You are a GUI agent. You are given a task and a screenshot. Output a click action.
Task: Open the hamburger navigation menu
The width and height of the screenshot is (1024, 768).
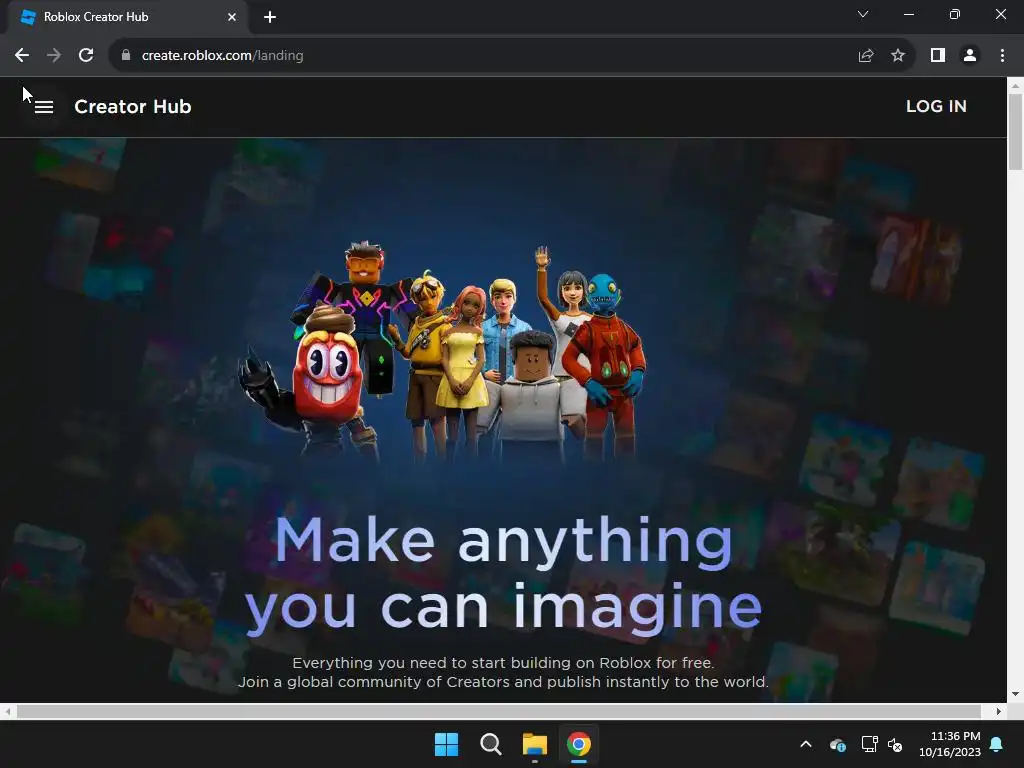pos(44,106)
